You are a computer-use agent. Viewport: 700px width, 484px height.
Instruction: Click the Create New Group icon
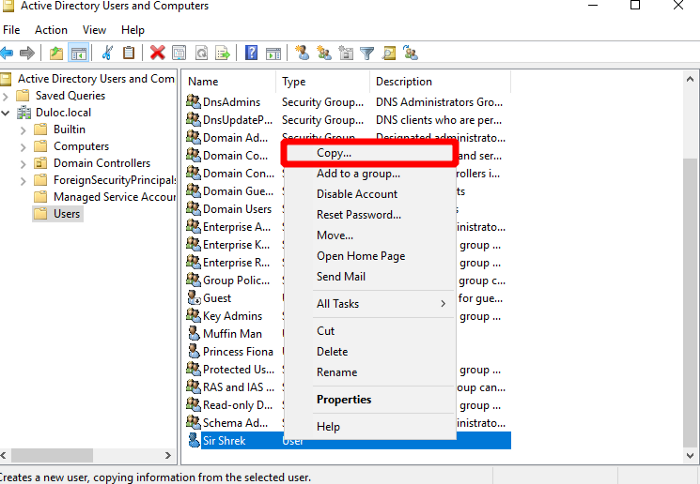[324, 53]
